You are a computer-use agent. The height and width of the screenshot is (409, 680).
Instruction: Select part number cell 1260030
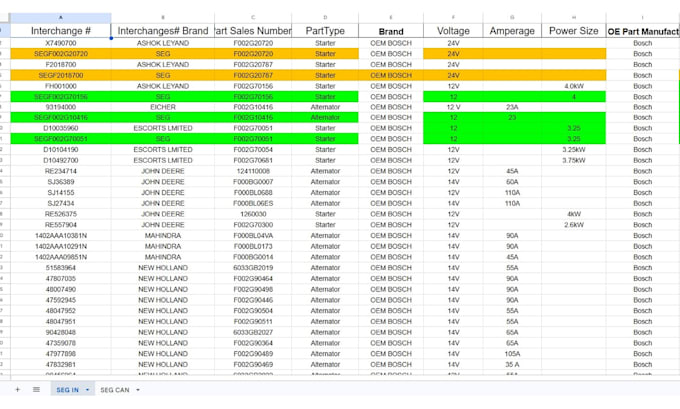click(x=253, y=214)
